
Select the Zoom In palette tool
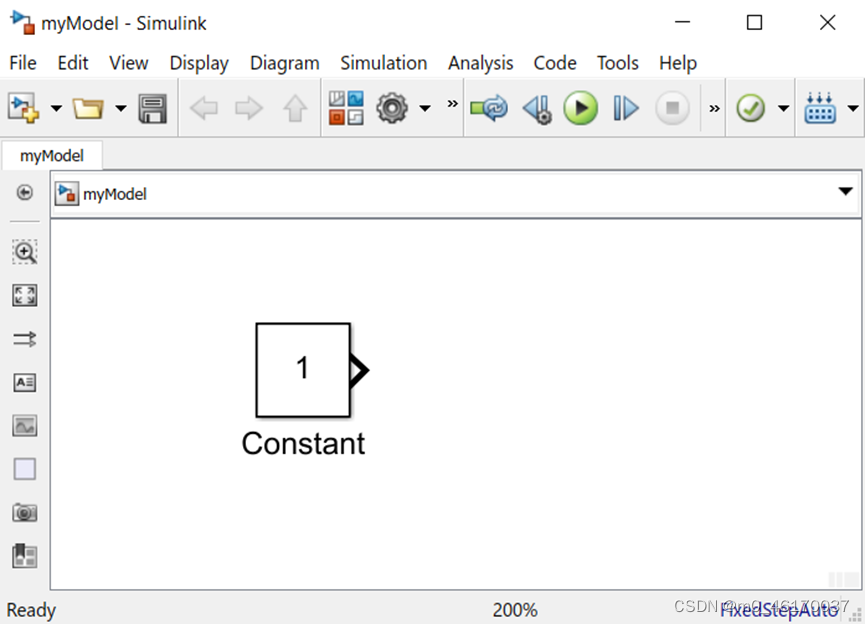click(25, 252)
